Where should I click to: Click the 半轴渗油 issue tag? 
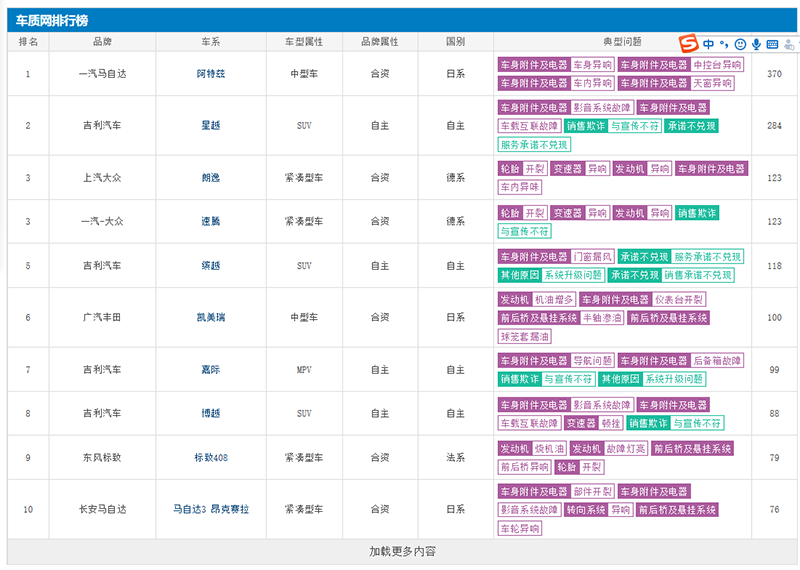[602, 318]
